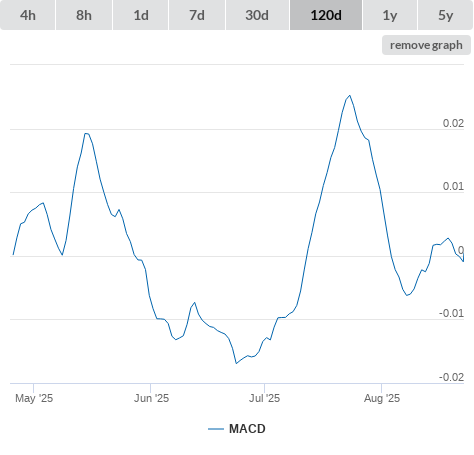Toggle the MACD series legend label

click(x=247, y=429)
